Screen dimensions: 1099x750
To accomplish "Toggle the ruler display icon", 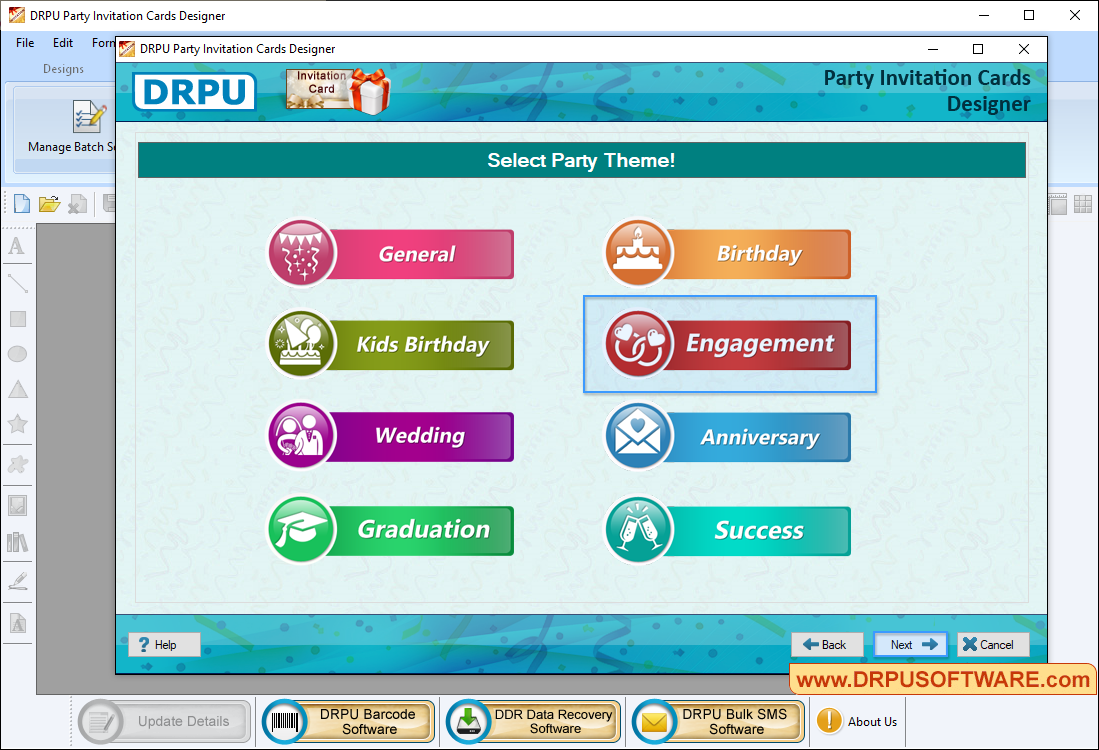I will [1057, 203].
